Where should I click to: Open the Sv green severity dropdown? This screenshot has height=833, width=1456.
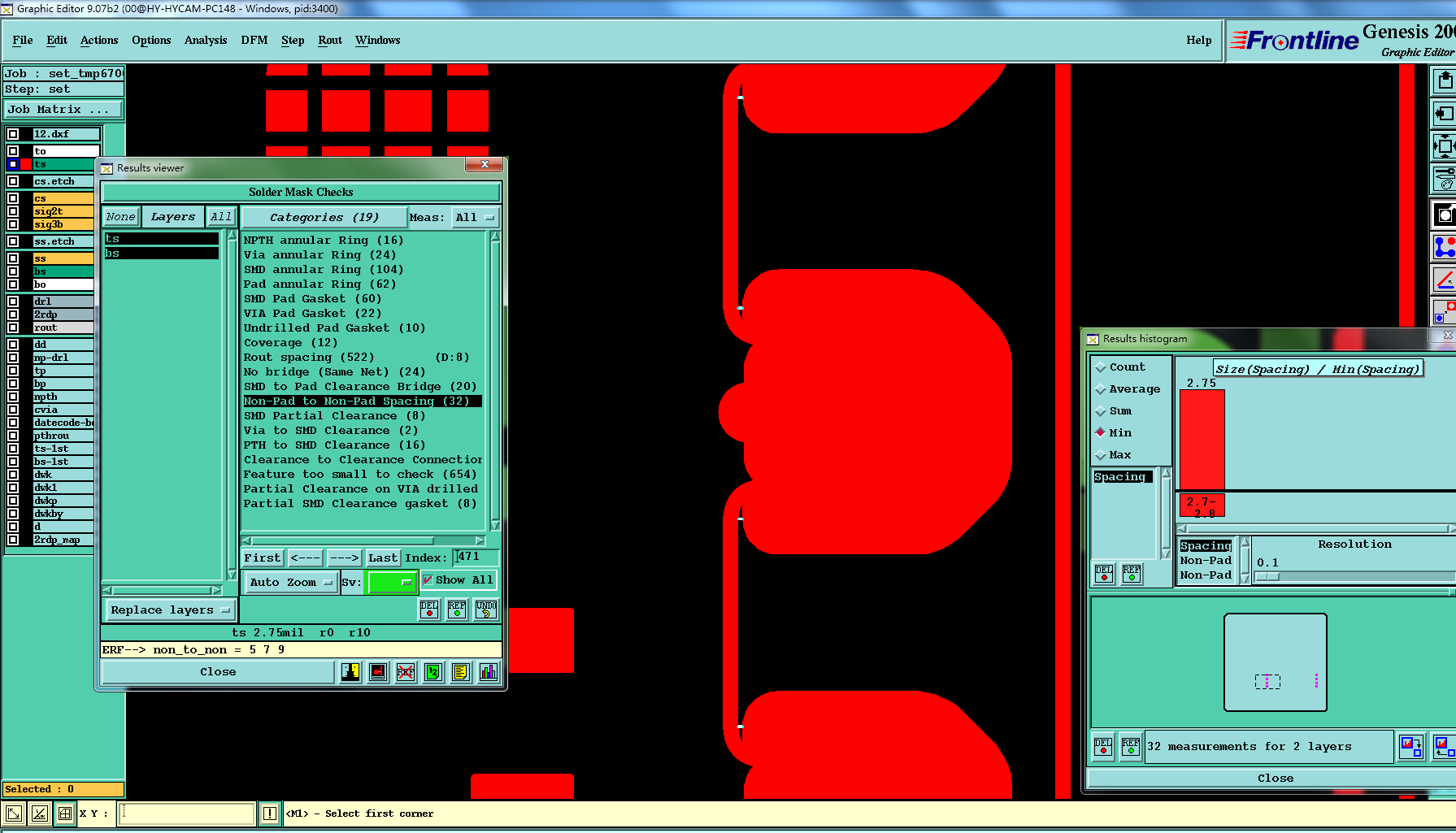(391, 582)
